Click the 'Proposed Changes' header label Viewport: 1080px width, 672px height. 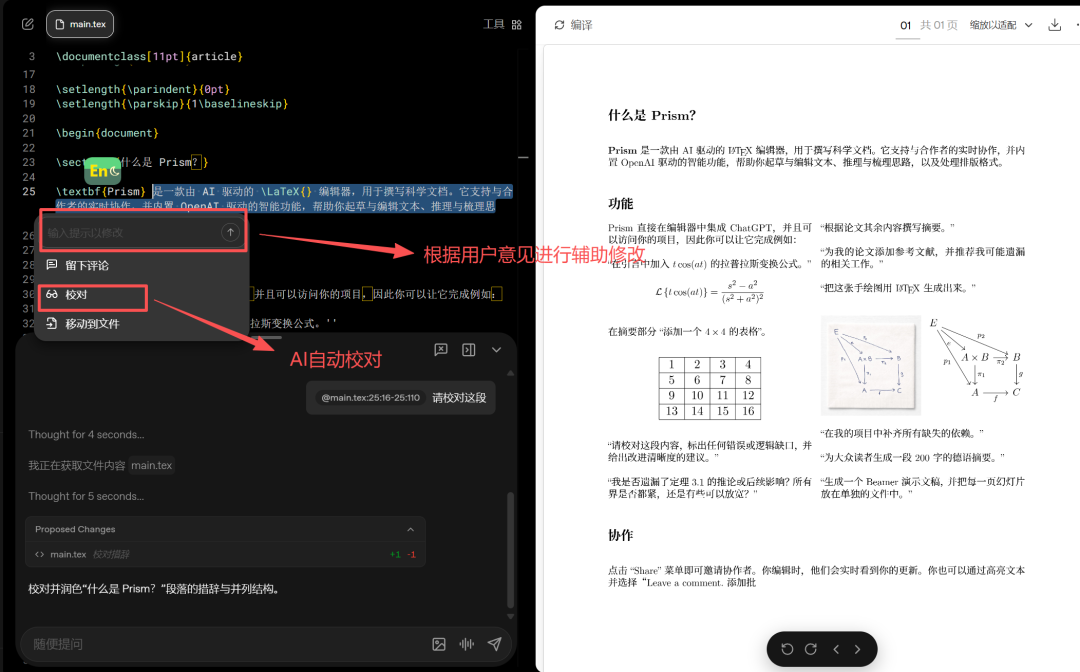[75, 529]
